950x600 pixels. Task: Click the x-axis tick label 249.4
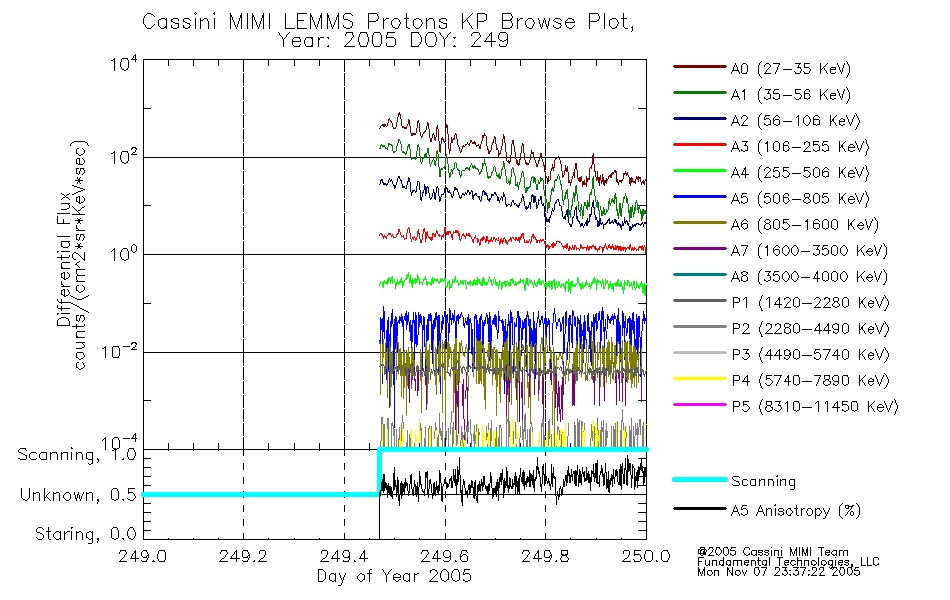click(x=344, y=556)
